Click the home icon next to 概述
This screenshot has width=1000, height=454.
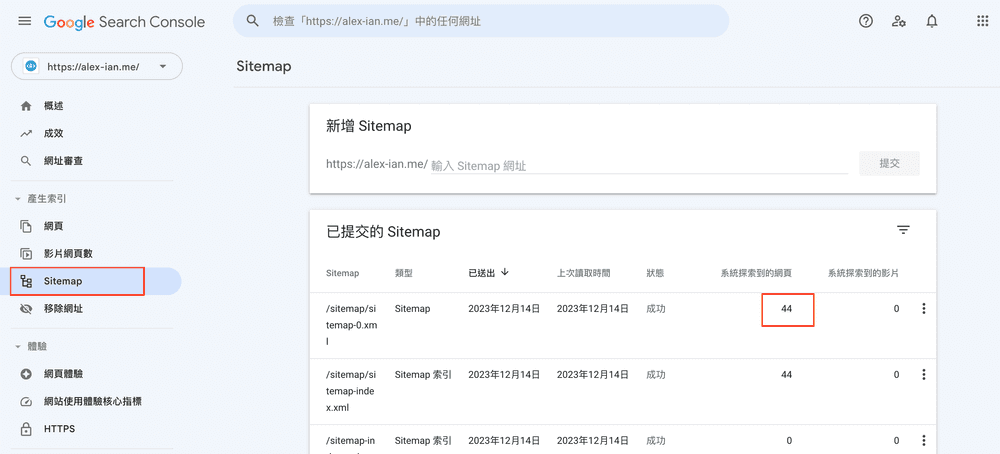pyautogui.click(x=26, y=106)
